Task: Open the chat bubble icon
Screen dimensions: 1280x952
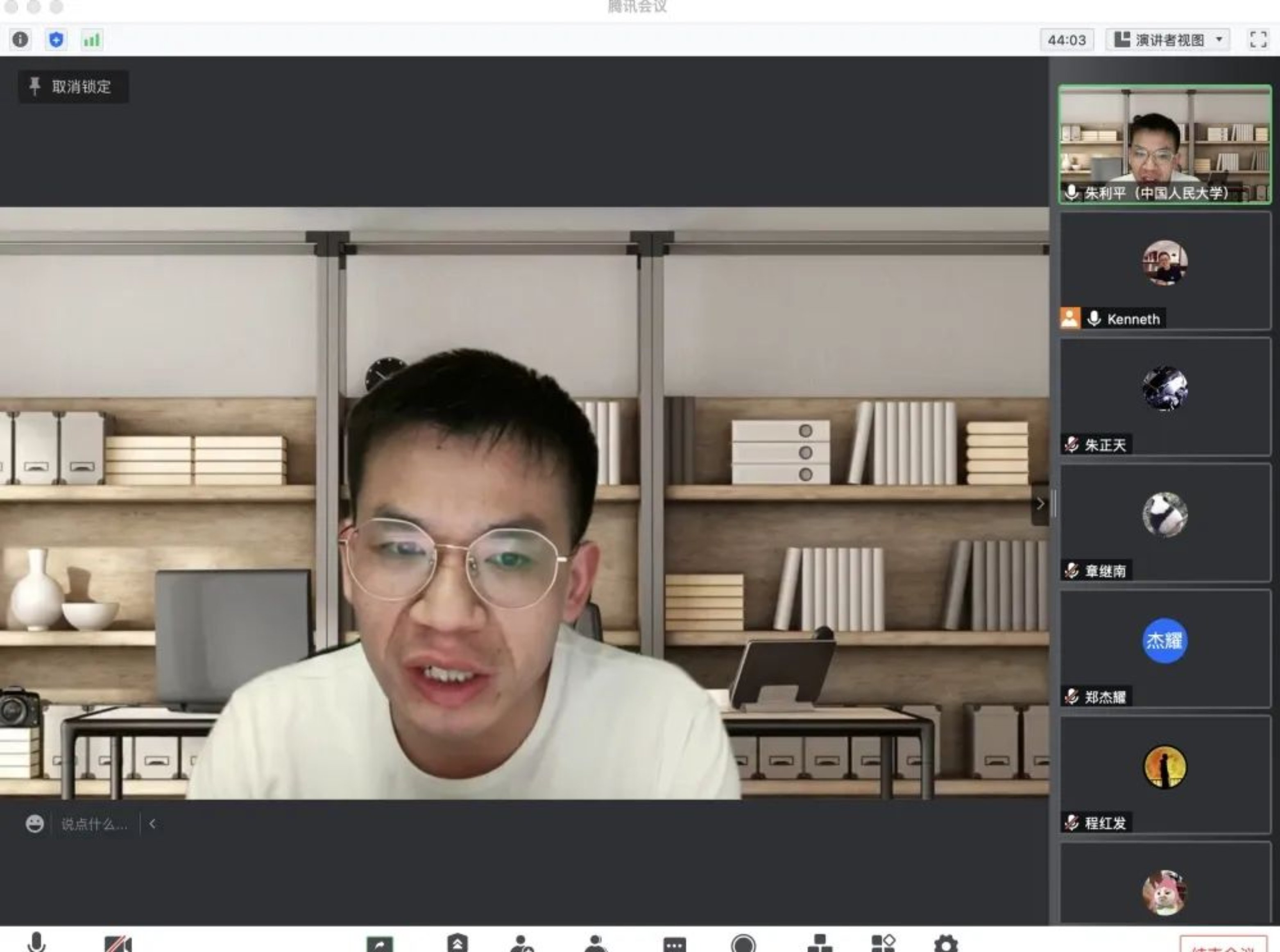Action: [674, 945]
